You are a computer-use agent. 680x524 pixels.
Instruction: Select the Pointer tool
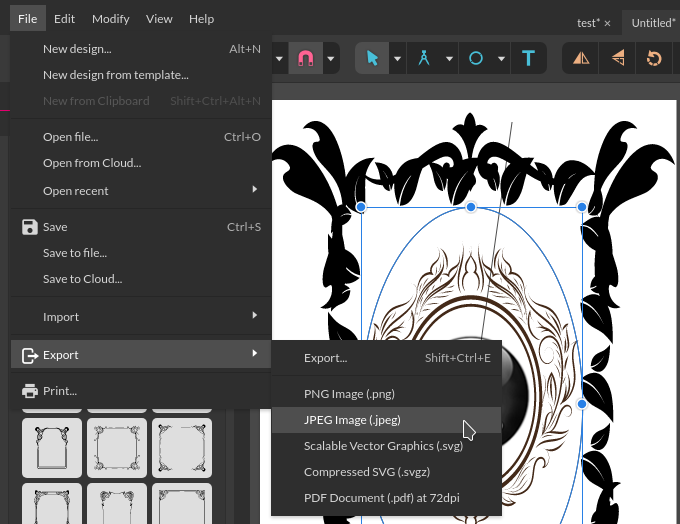coord(372,58)
